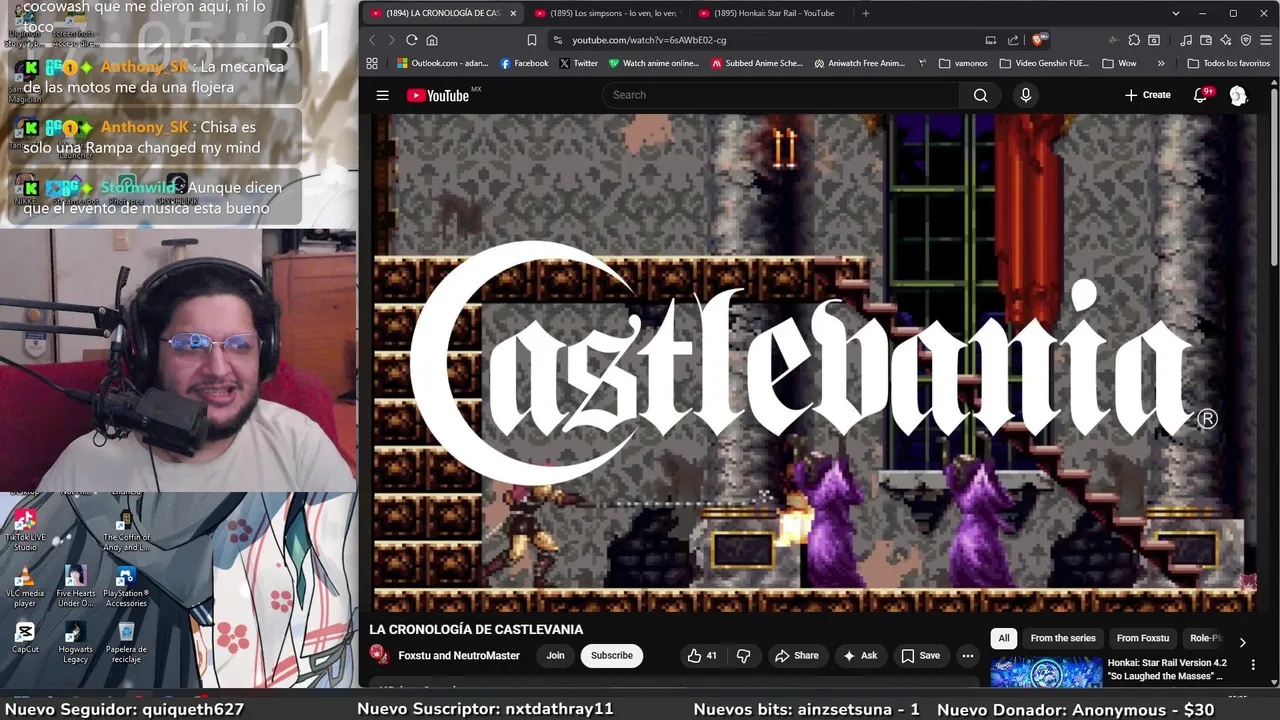The image size is (1280, 720).
Task: Select Five Hearts Under O... desktop icon
Action: pyautogui.click(x=75, y=587)
